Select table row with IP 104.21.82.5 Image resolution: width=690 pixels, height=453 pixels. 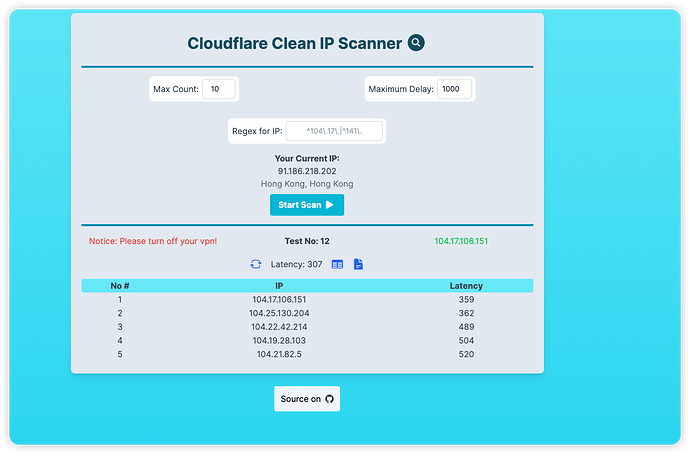tap(307, 354)
